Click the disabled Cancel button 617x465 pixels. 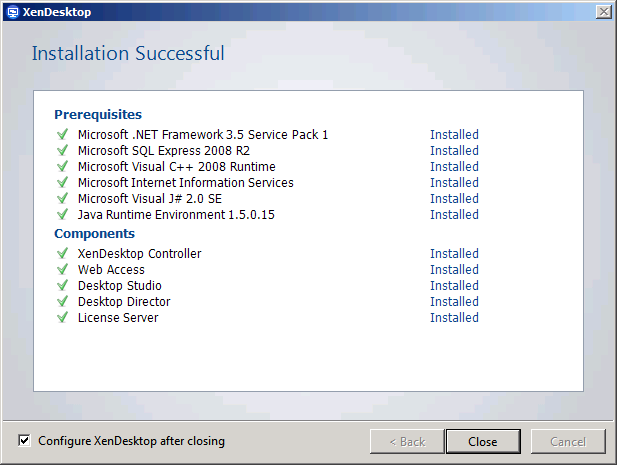point(568,441)
